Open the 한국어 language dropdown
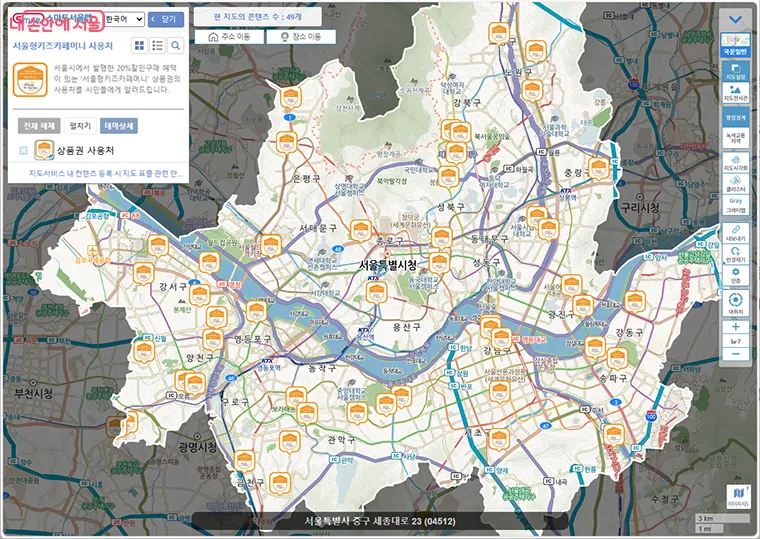 pos(123,19)
